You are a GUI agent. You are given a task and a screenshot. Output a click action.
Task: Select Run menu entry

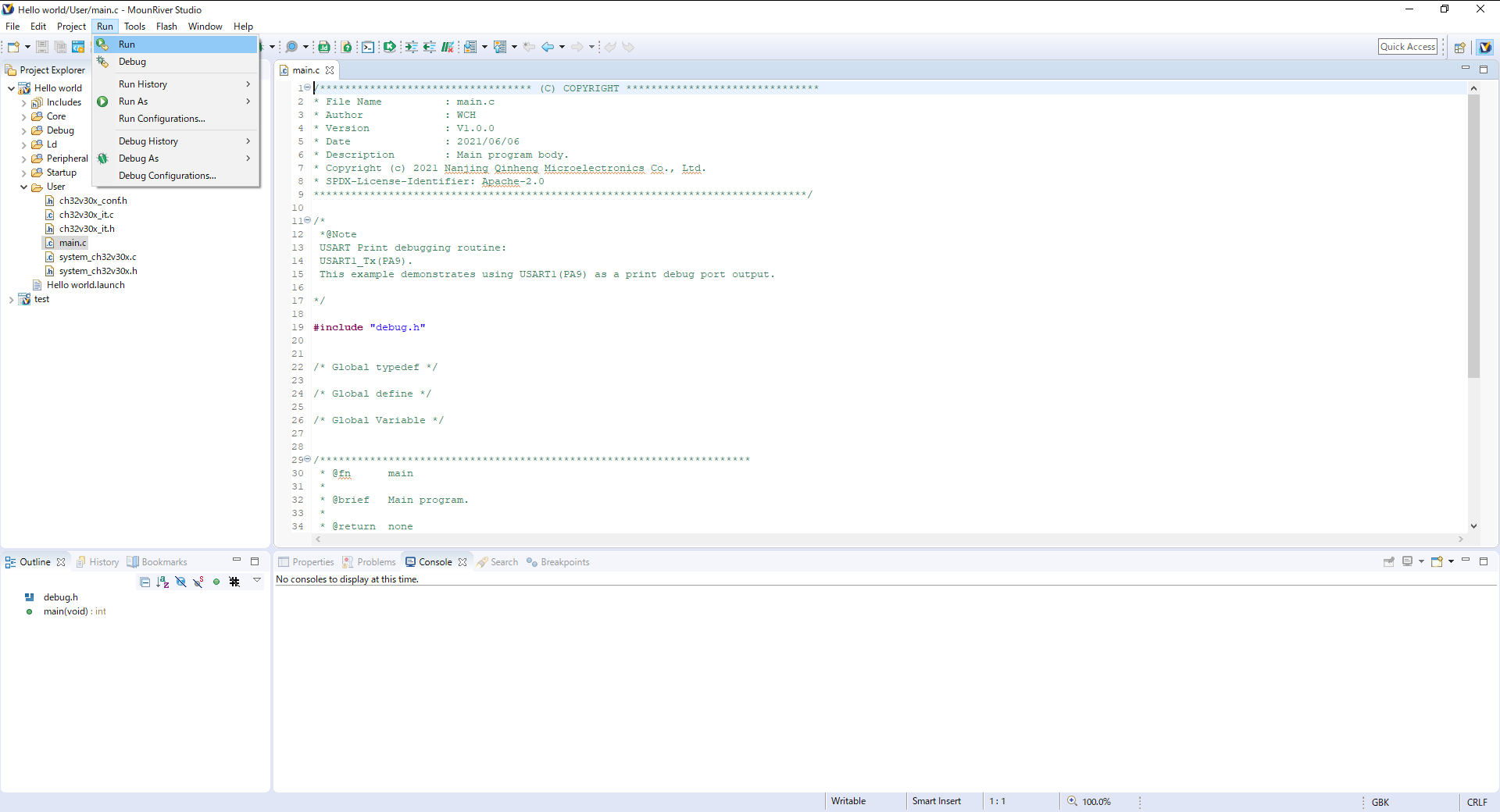(176, 45)
